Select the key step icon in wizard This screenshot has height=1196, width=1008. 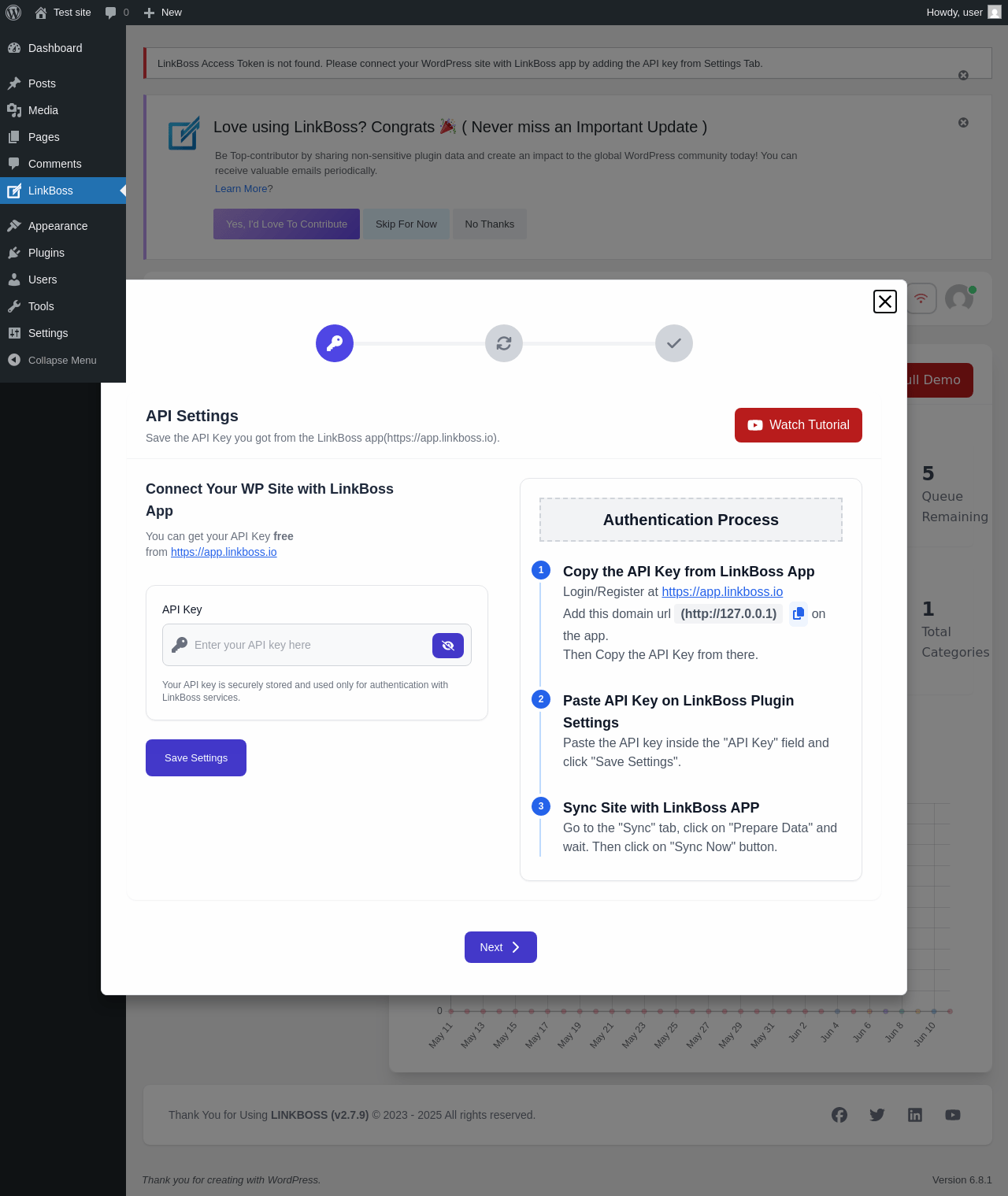(335, 343)
